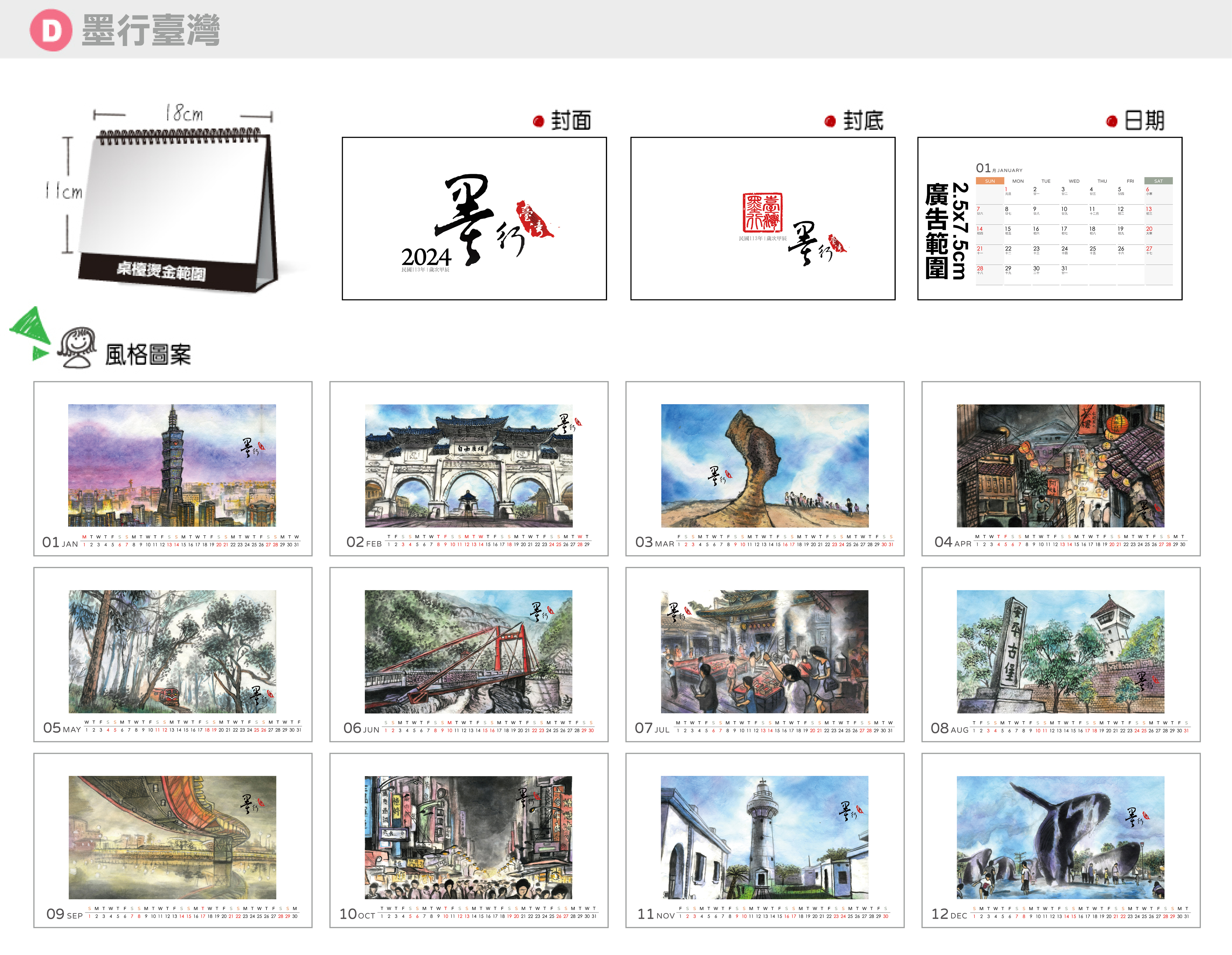Select the 06 JUN red bridge painting

point(468,651)
